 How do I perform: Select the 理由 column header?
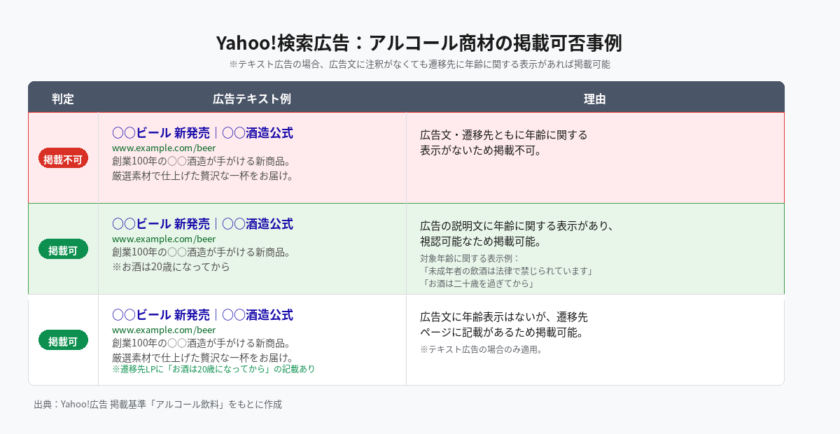[x=595, y=99]
